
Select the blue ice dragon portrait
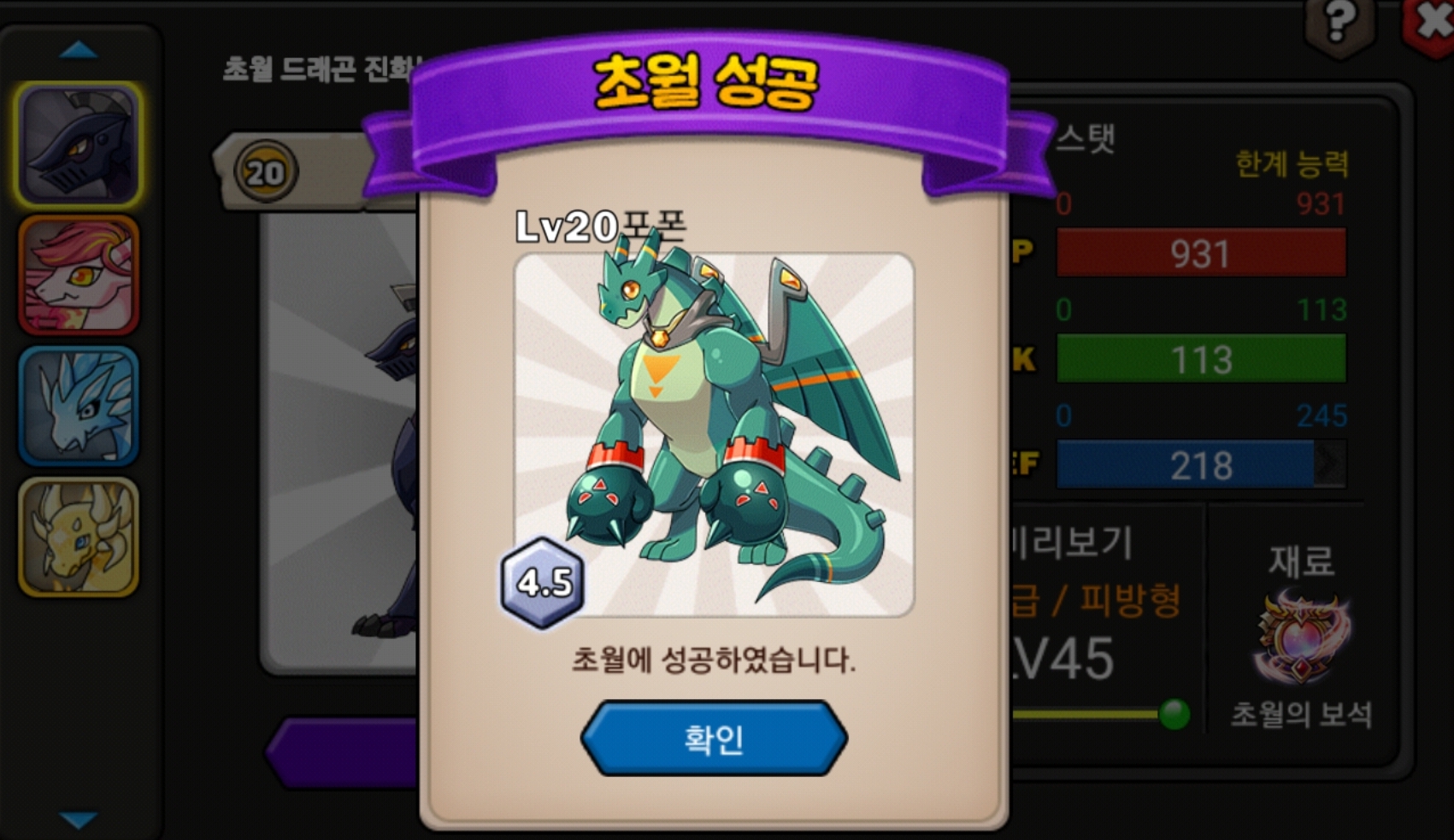tap(79, 406)
